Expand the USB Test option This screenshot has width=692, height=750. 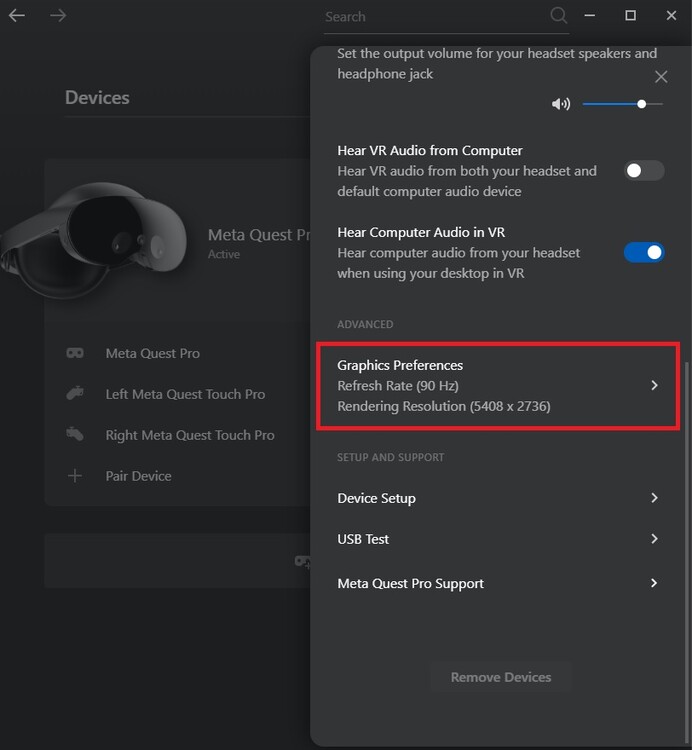(x=654, y=539)
